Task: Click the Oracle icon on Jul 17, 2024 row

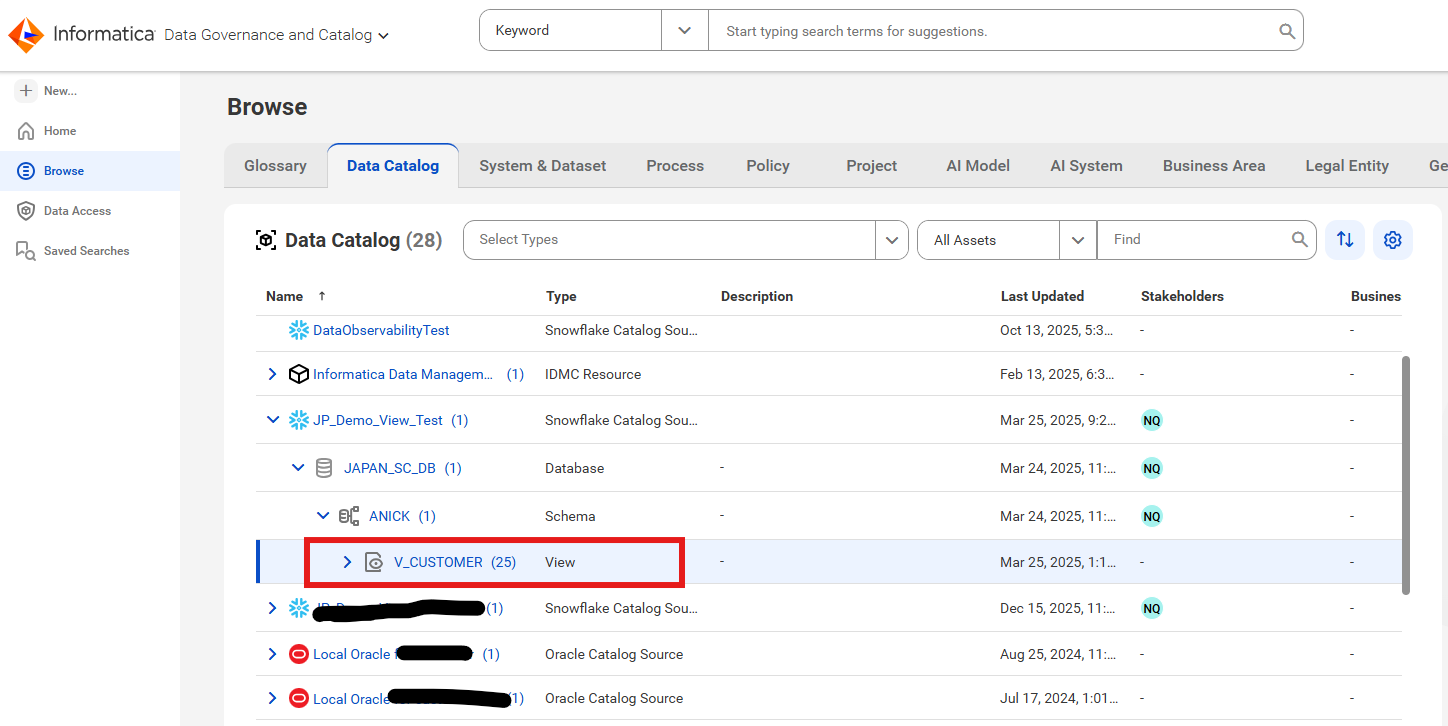Action: pos(298,698)
